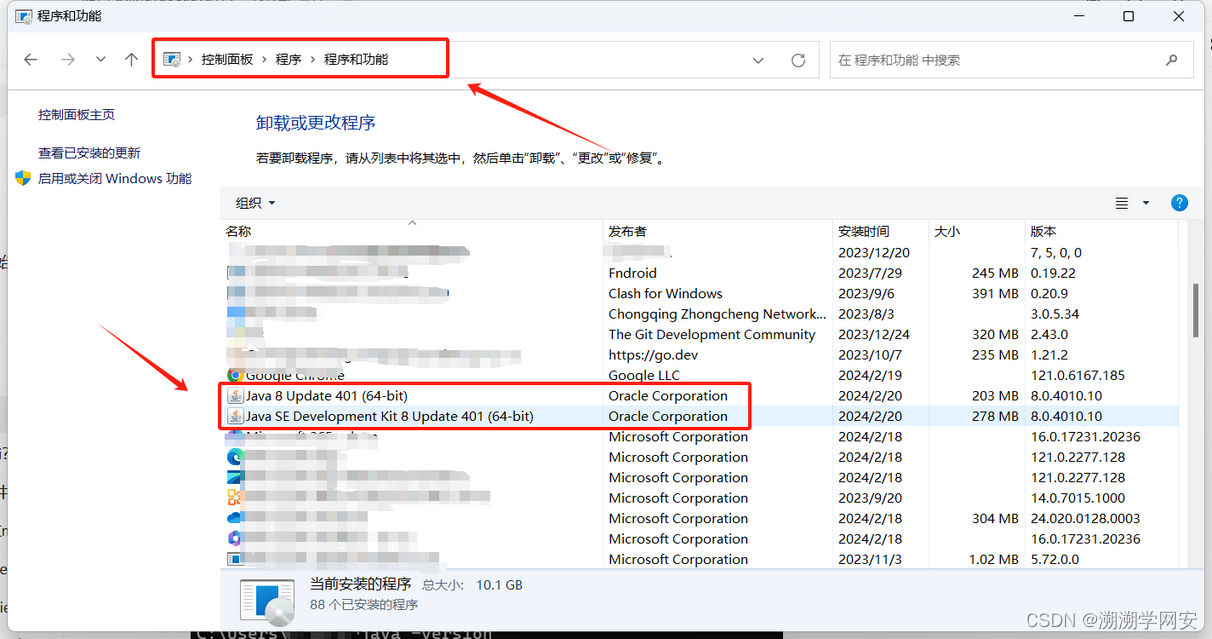The width and height of the screenshot is (1212, 639).
Task: Click the Java 8 Update 401 icon
Action: click(x=236, y=396)
